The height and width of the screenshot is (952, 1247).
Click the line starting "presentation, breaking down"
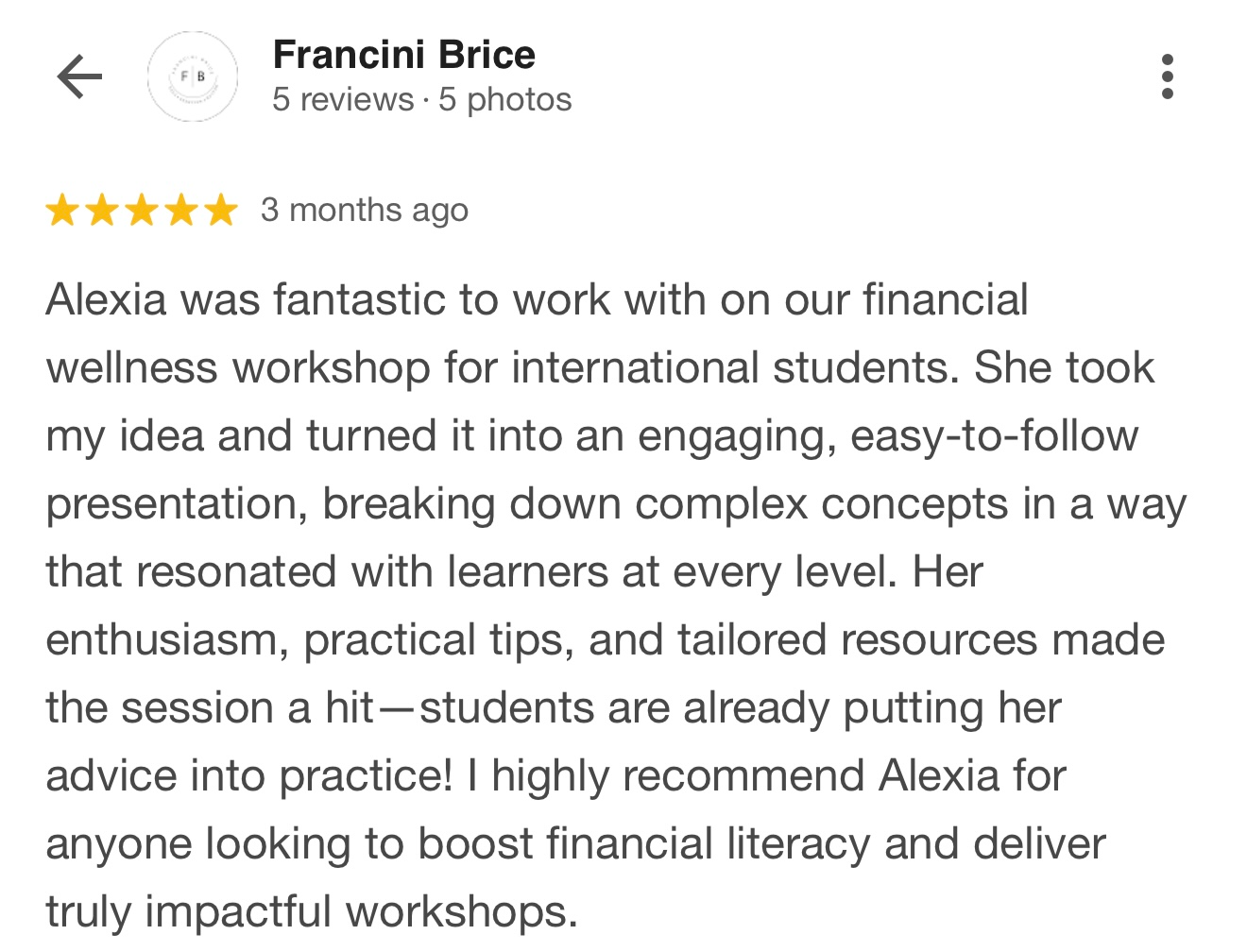616,504
